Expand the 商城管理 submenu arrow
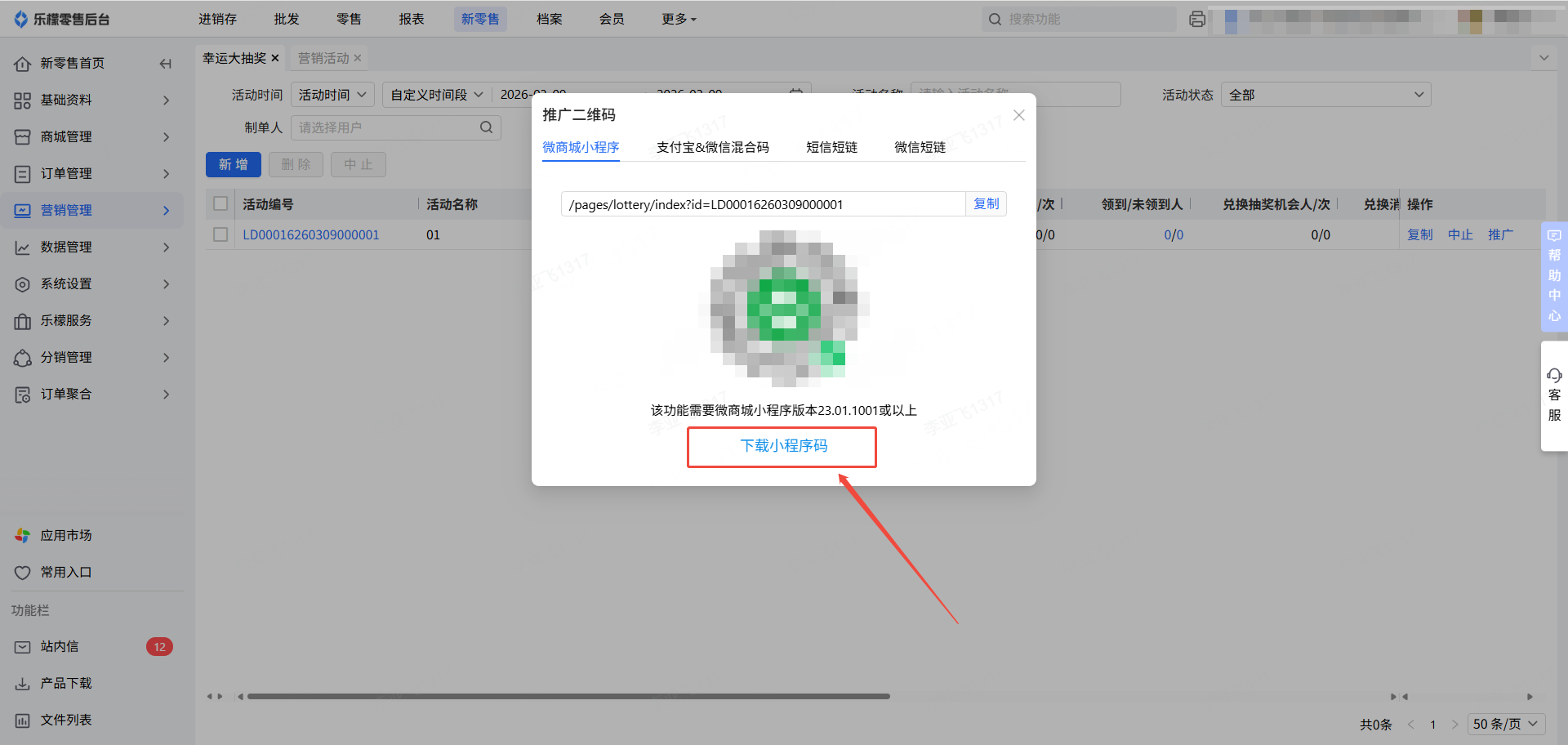The width and height of the screenshot is (1568, 745). 166,137
